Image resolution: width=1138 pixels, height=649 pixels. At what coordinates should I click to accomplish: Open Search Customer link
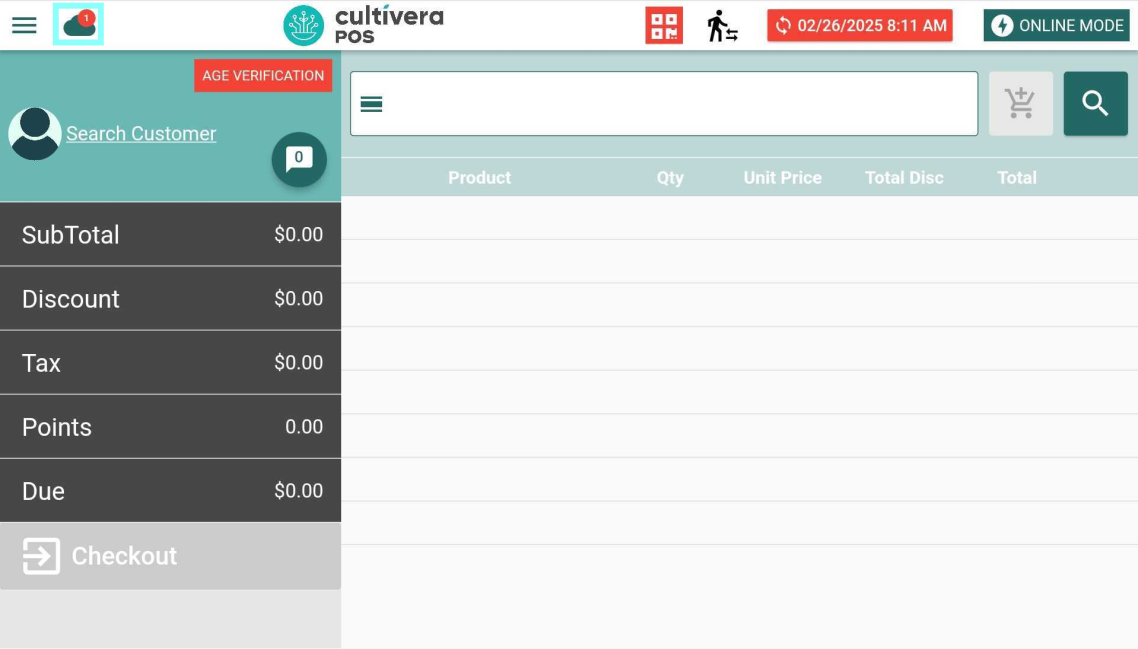coord(141,134)
